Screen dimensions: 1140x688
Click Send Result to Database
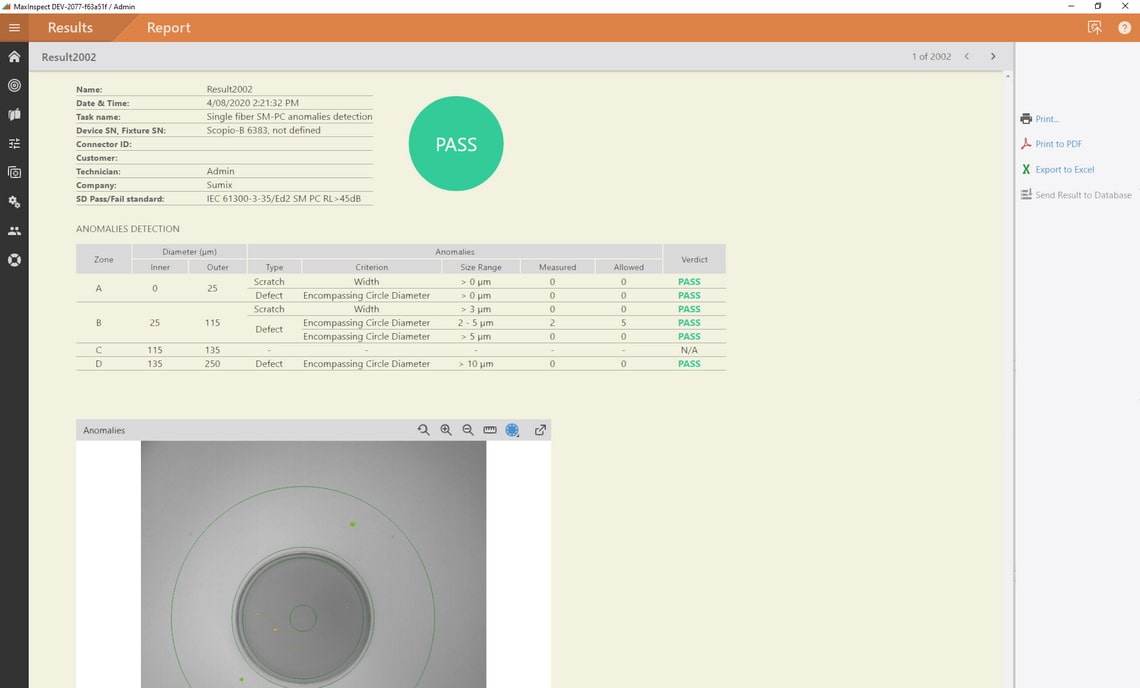(x=1083, y=195)
